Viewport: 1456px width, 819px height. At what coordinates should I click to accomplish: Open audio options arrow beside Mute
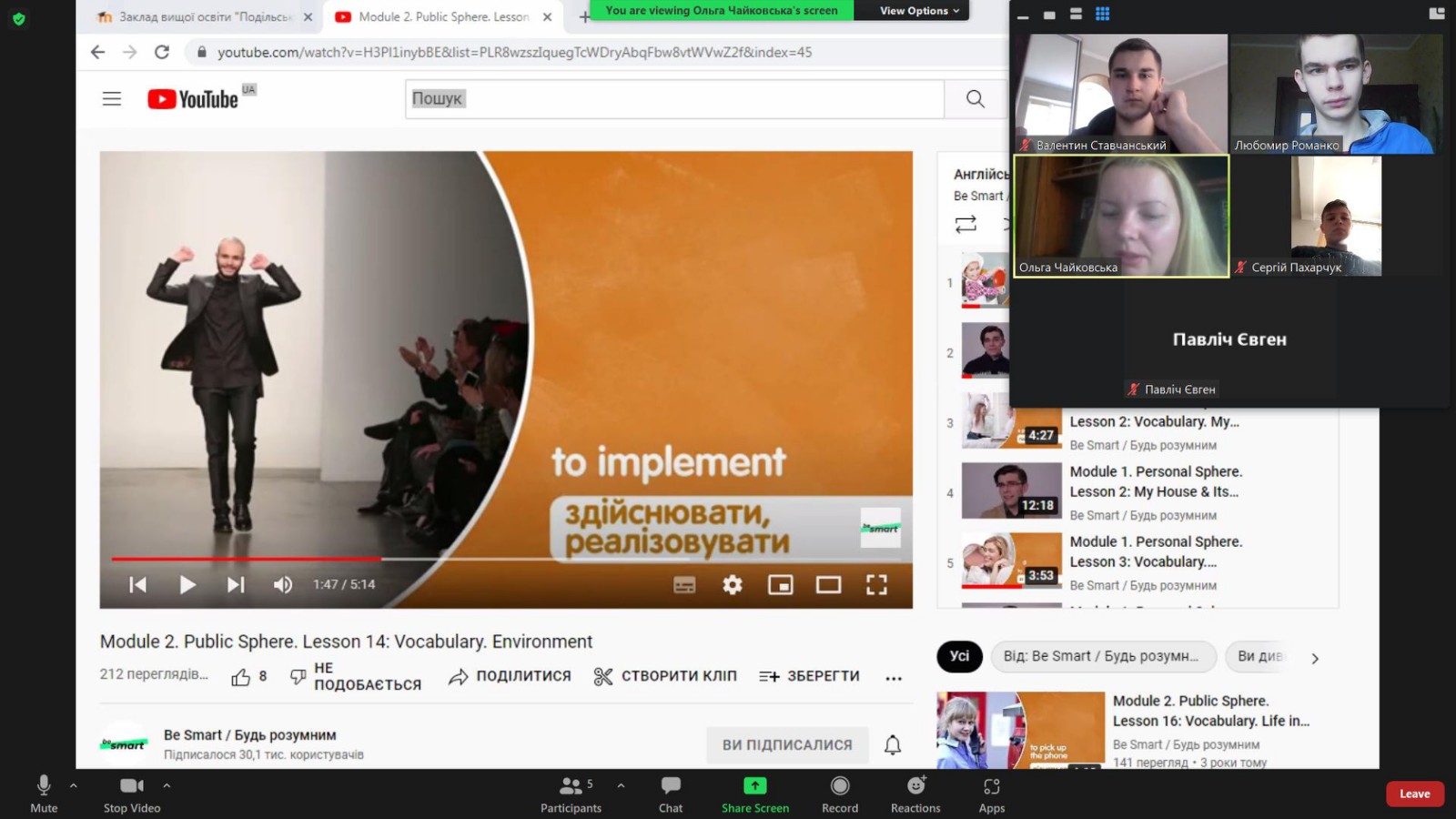[x=74, y=785]
